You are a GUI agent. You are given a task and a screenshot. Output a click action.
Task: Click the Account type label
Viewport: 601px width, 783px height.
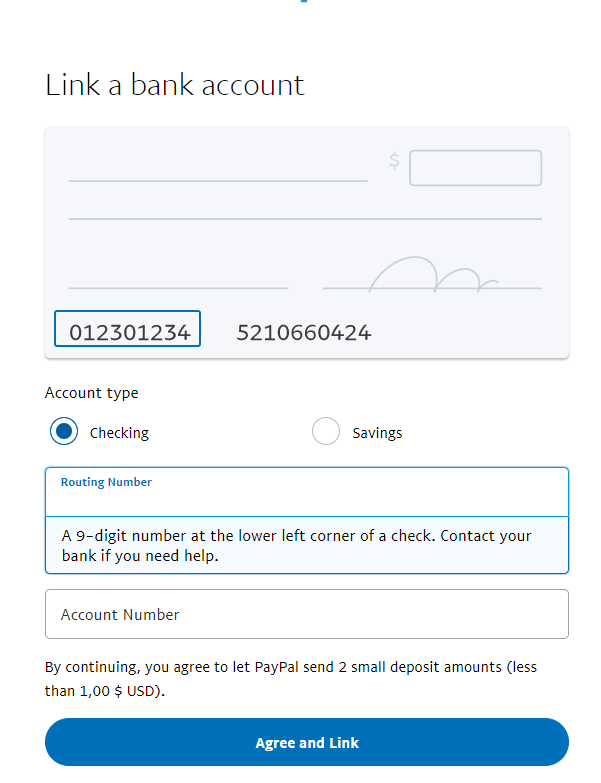click(x=91, y=393)
